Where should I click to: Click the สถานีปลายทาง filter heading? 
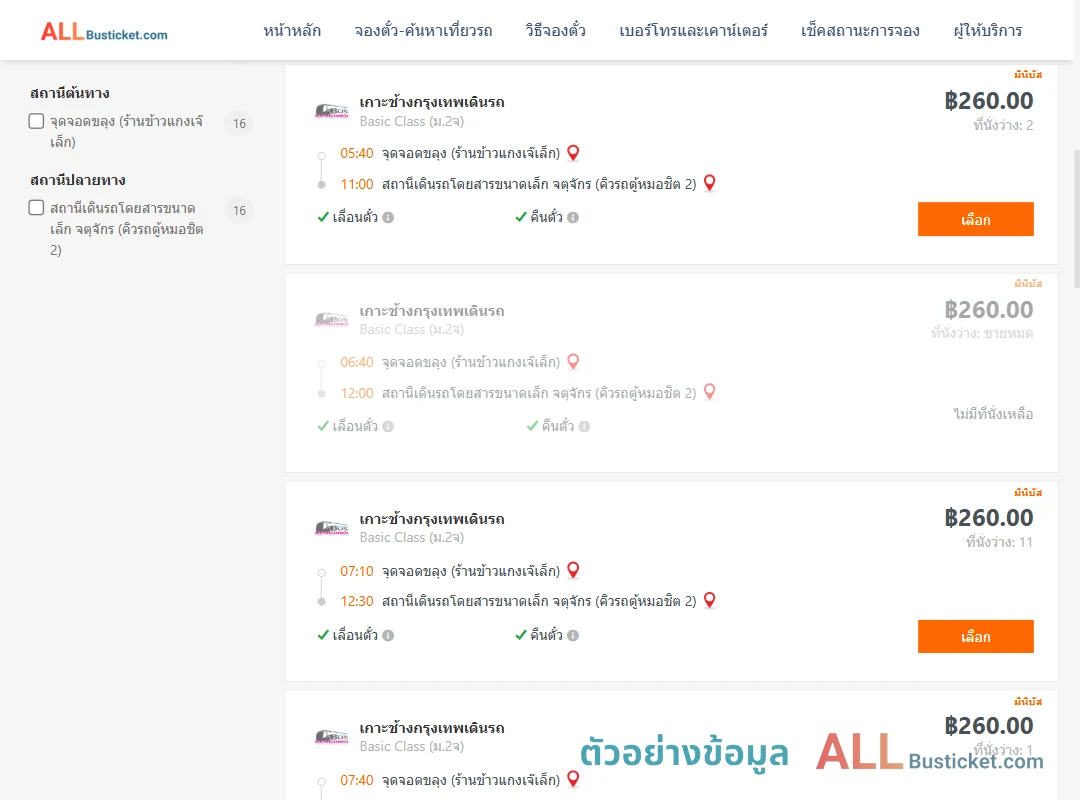click(x=77, y=180)
